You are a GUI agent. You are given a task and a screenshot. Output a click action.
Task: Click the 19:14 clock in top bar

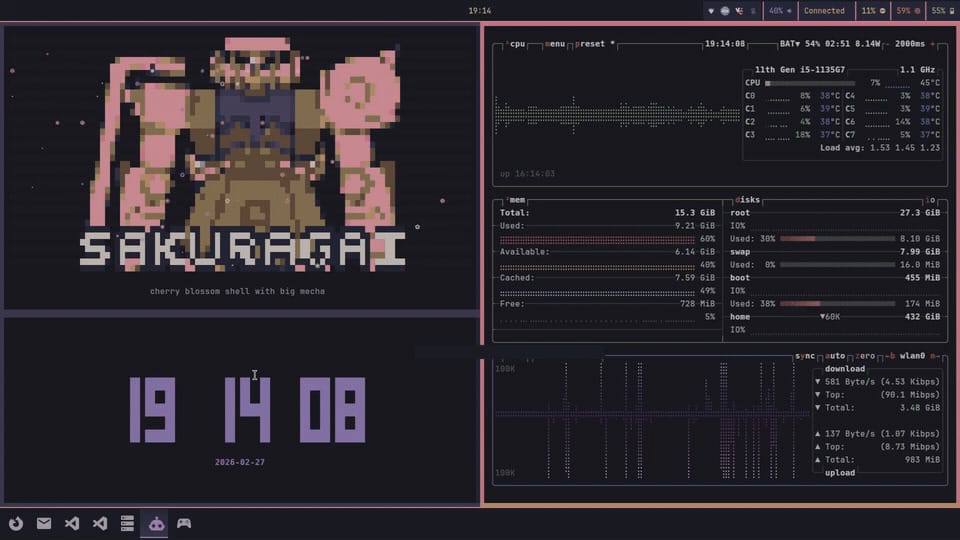coord(479,11)
